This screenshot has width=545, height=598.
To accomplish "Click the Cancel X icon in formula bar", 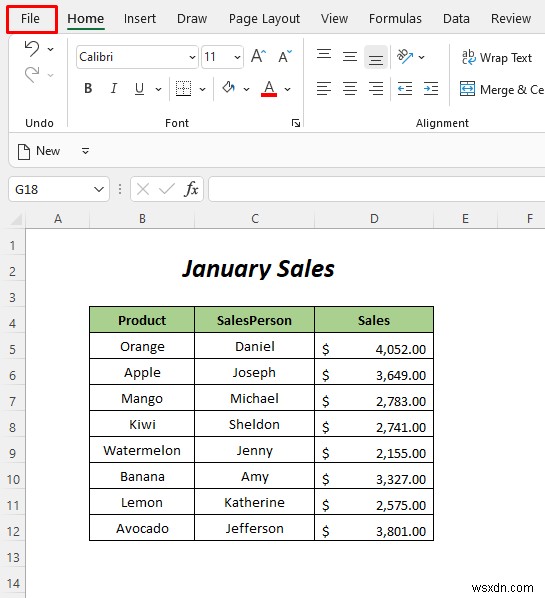I will pyautogui.click(x=143, y=189).
